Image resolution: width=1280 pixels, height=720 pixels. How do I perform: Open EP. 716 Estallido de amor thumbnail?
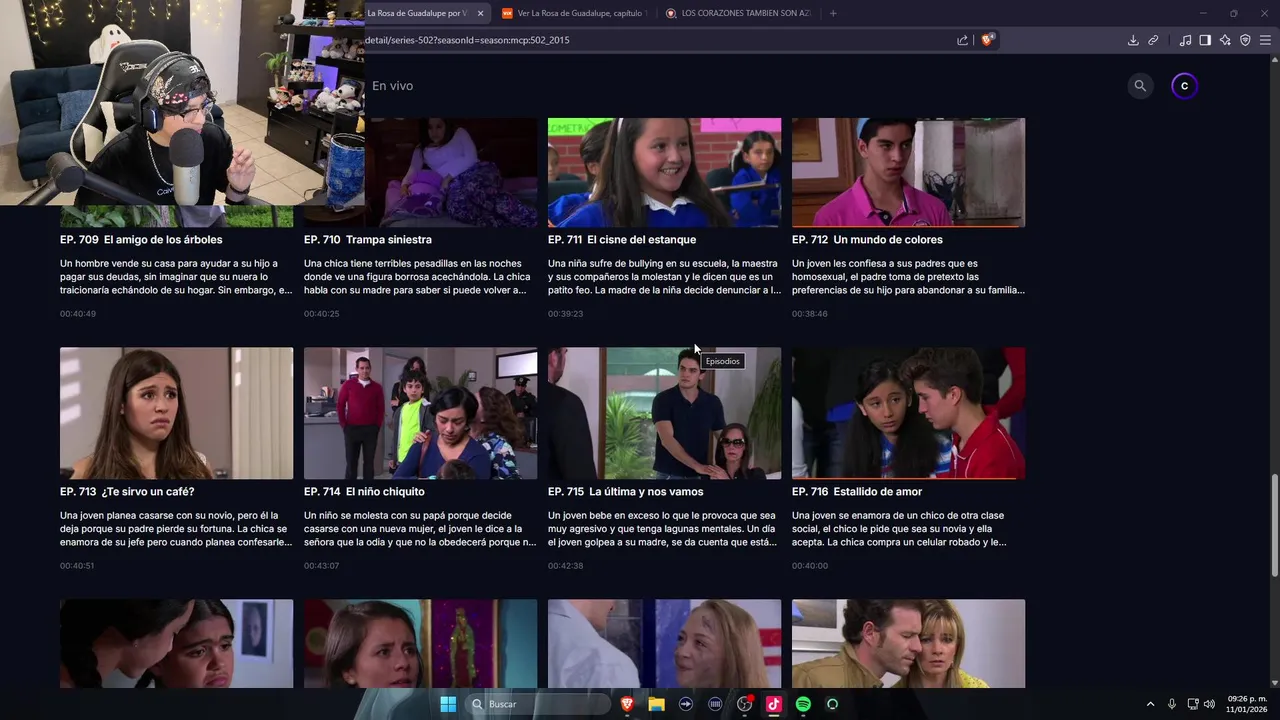[x=908, y=413]
